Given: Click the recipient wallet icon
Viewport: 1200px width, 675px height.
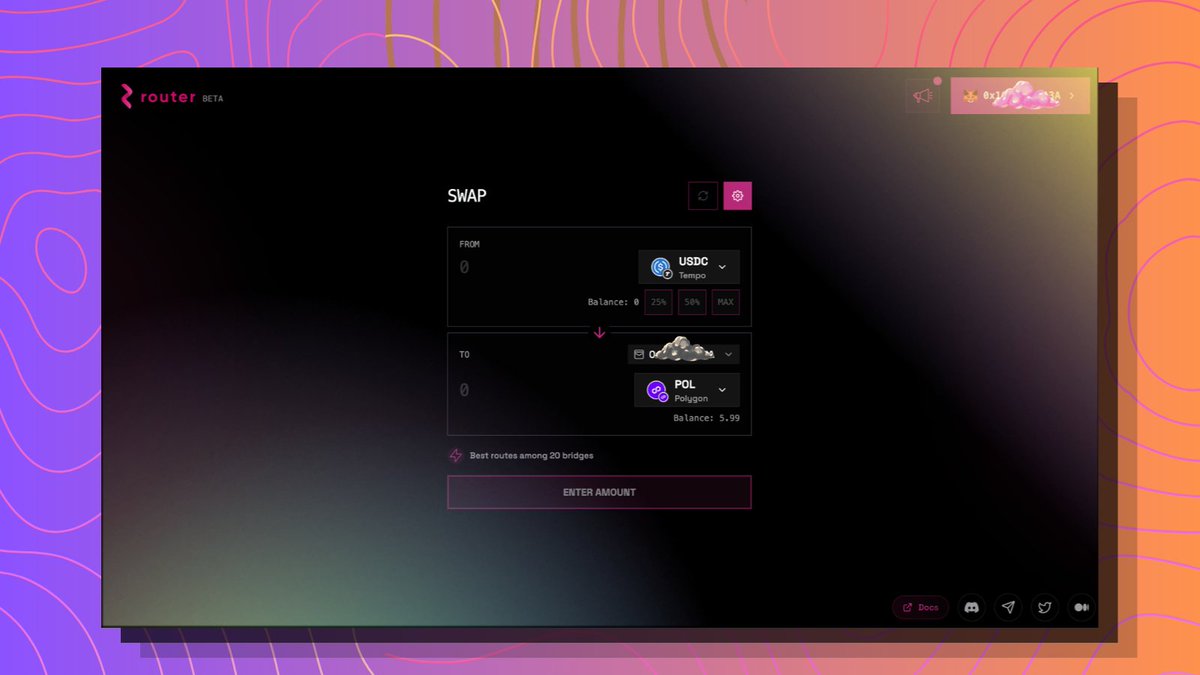Looking at the screenshot, I should (639, 354).
